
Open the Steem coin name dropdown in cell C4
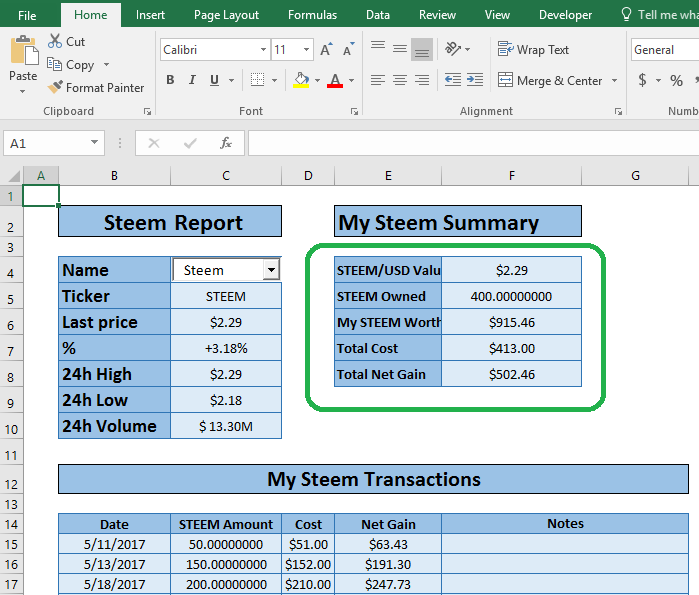271,270
